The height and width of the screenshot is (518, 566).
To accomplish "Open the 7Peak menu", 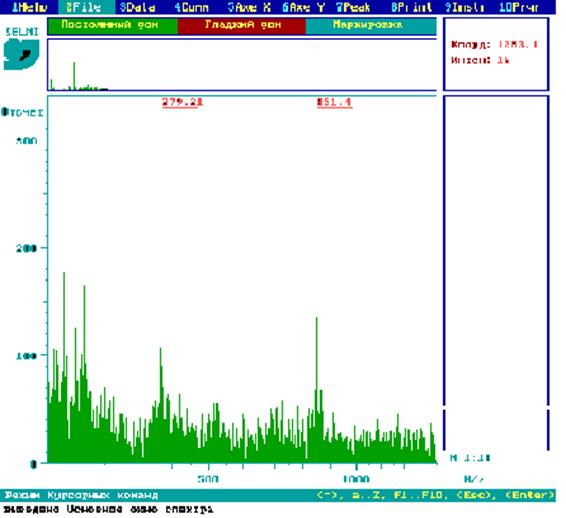I will click(353, 7).
